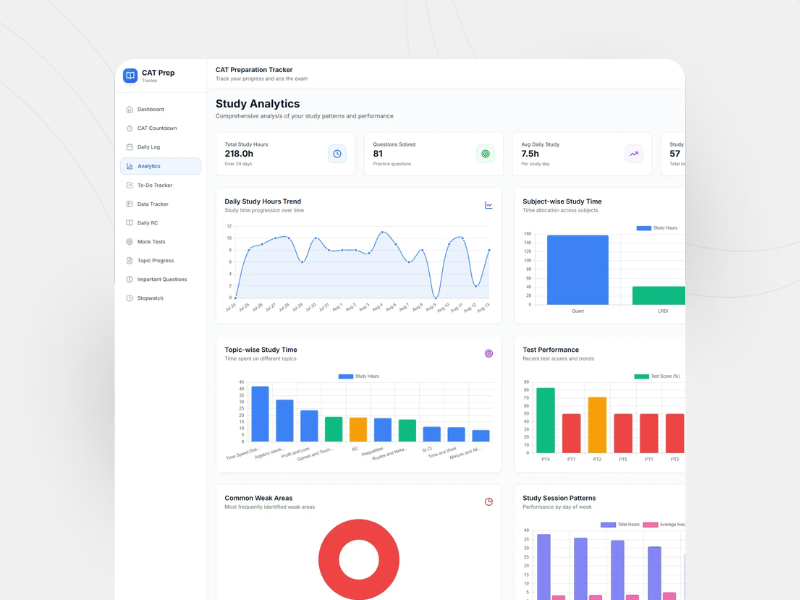Toggle Study Hours legend in Topic-wise Study Time chart
The image size is (800, 600).
tap(358, 376)
